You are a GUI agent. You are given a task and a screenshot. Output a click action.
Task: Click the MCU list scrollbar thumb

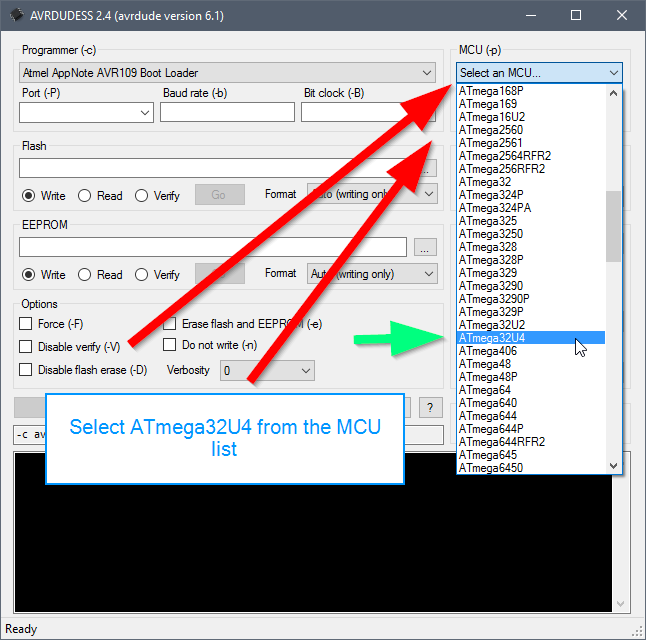613,226
